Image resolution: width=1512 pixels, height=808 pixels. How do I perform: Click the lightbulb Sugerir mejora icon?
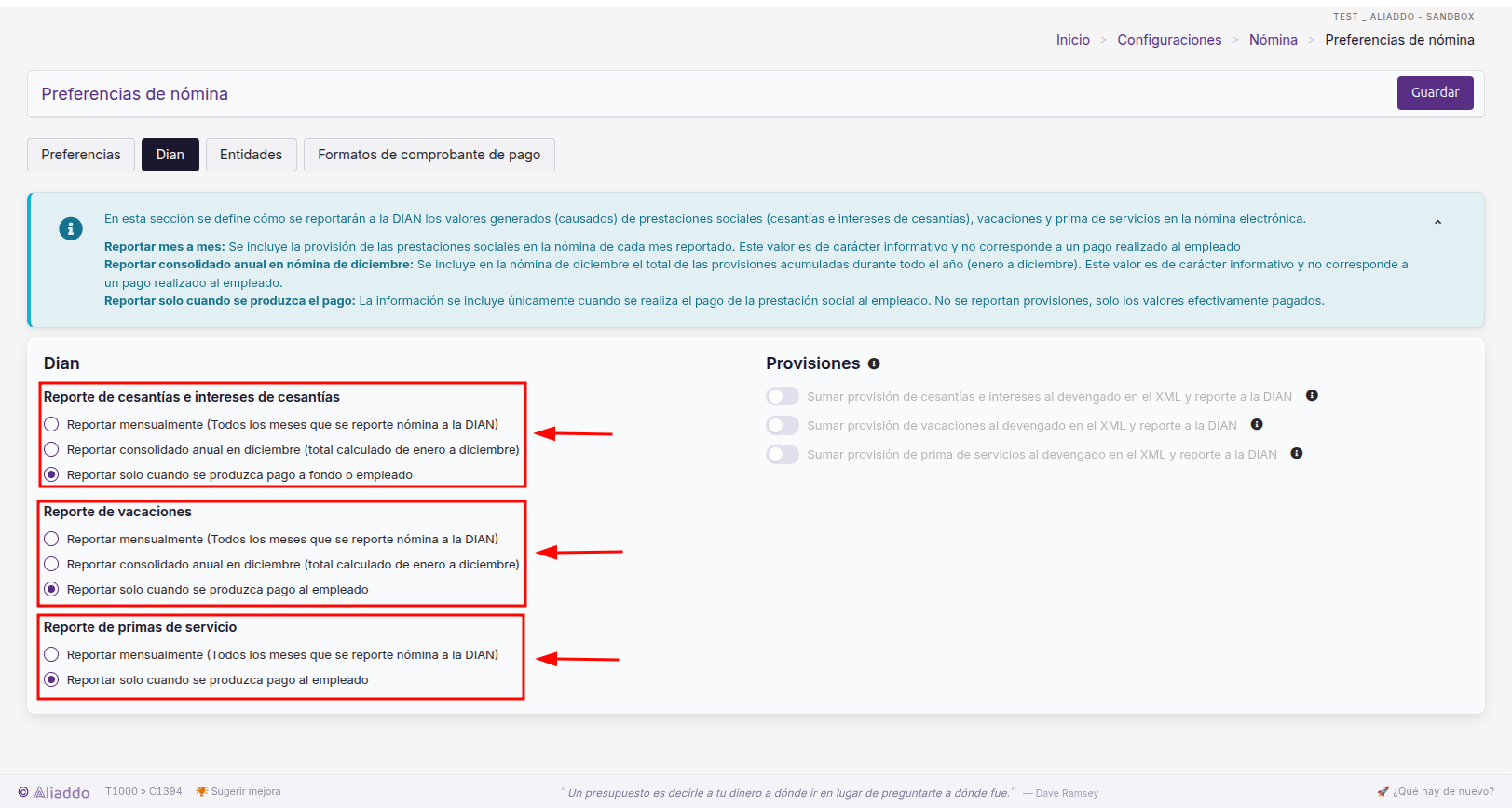point(201,791)
